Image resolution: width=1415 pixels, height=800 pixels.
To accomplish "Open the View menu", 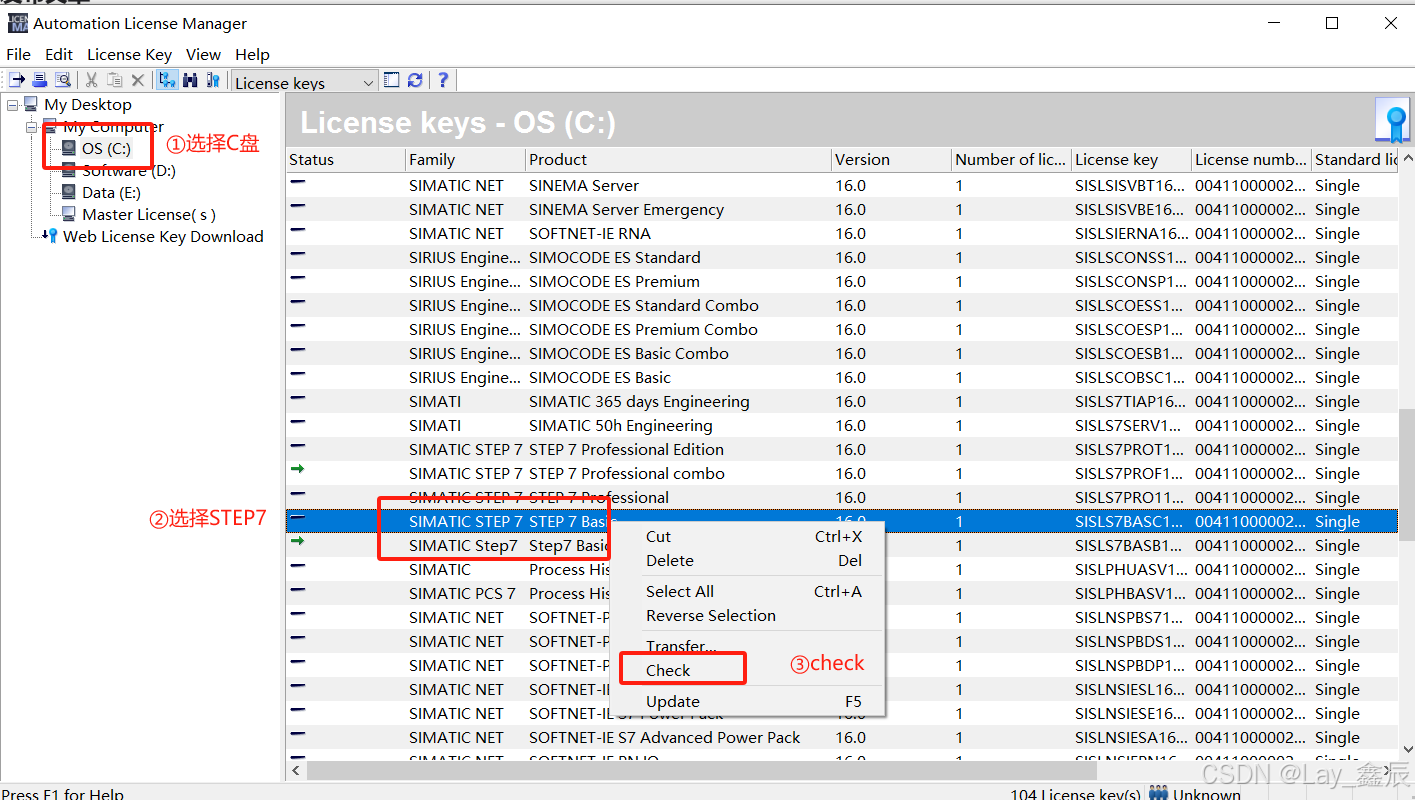I will pos(203,54).
